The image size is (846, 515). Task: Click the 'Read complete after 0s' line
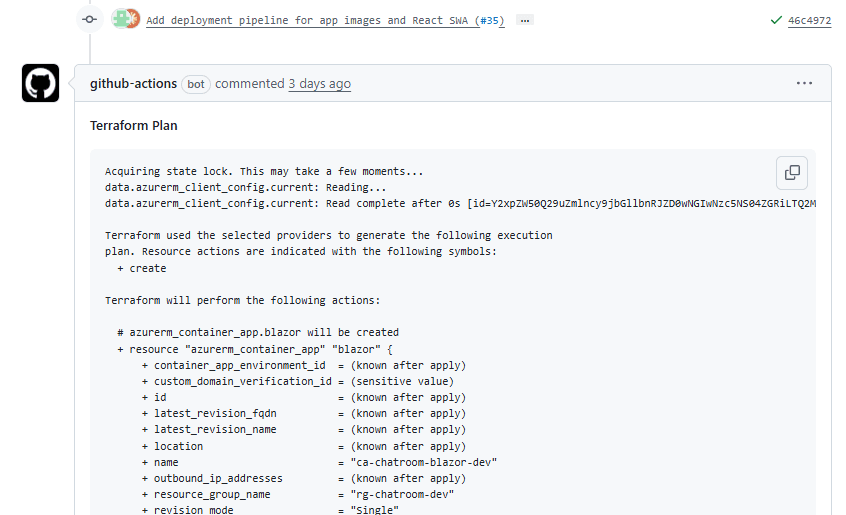coord(460,204)
